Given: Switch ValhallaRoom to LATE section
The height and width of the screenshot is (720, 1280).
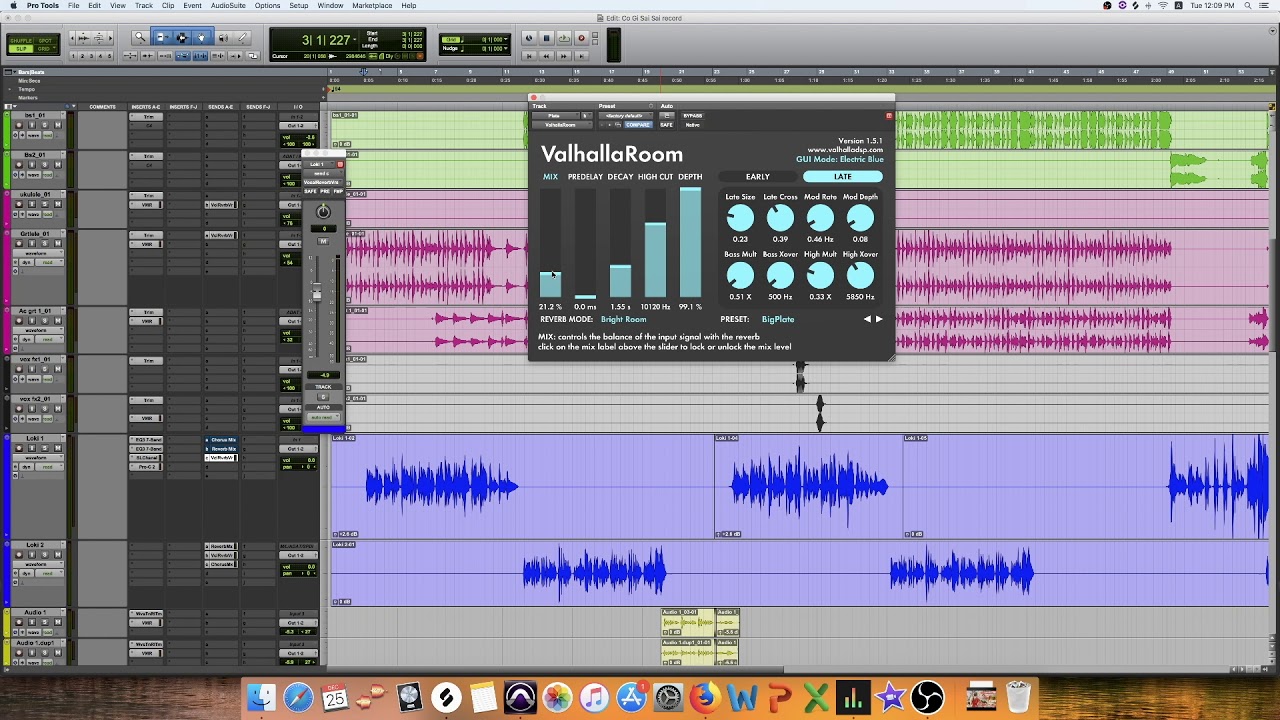Looking at the screenshot, I should [843, 177].
